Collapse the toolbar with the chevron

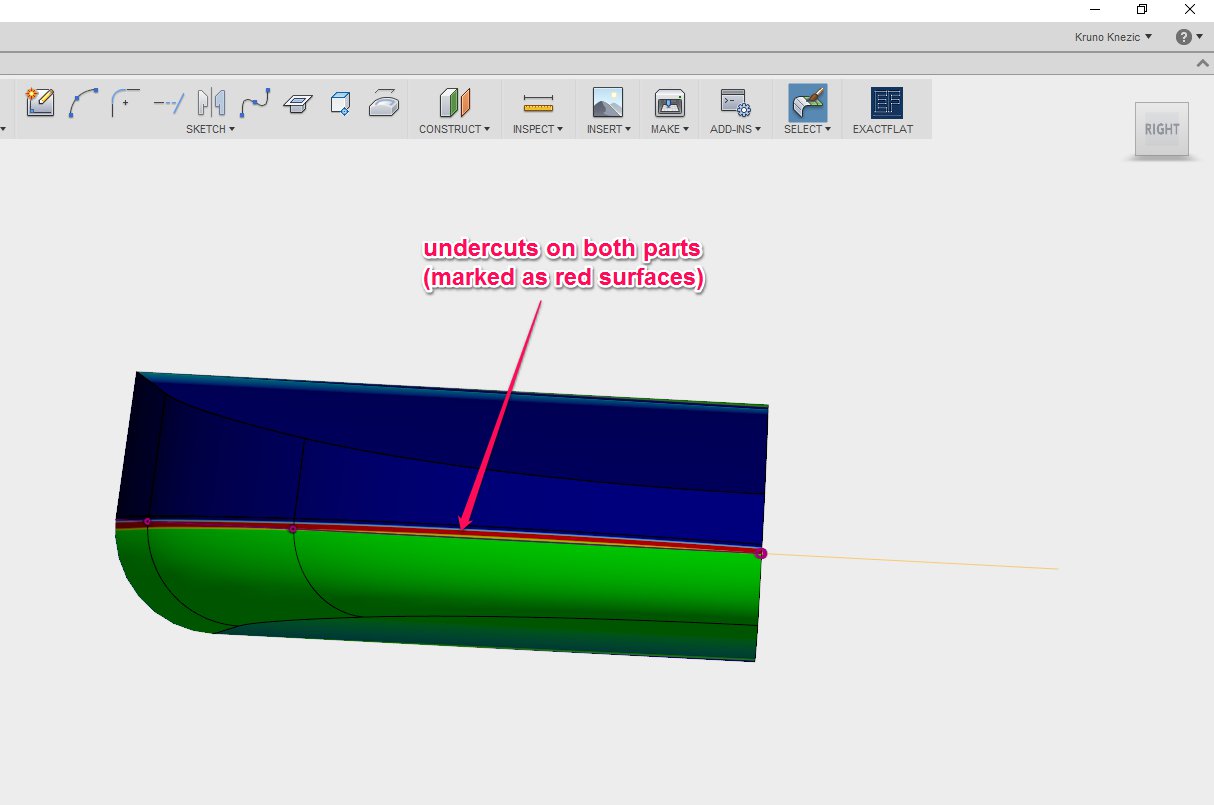pos(1202,62)
